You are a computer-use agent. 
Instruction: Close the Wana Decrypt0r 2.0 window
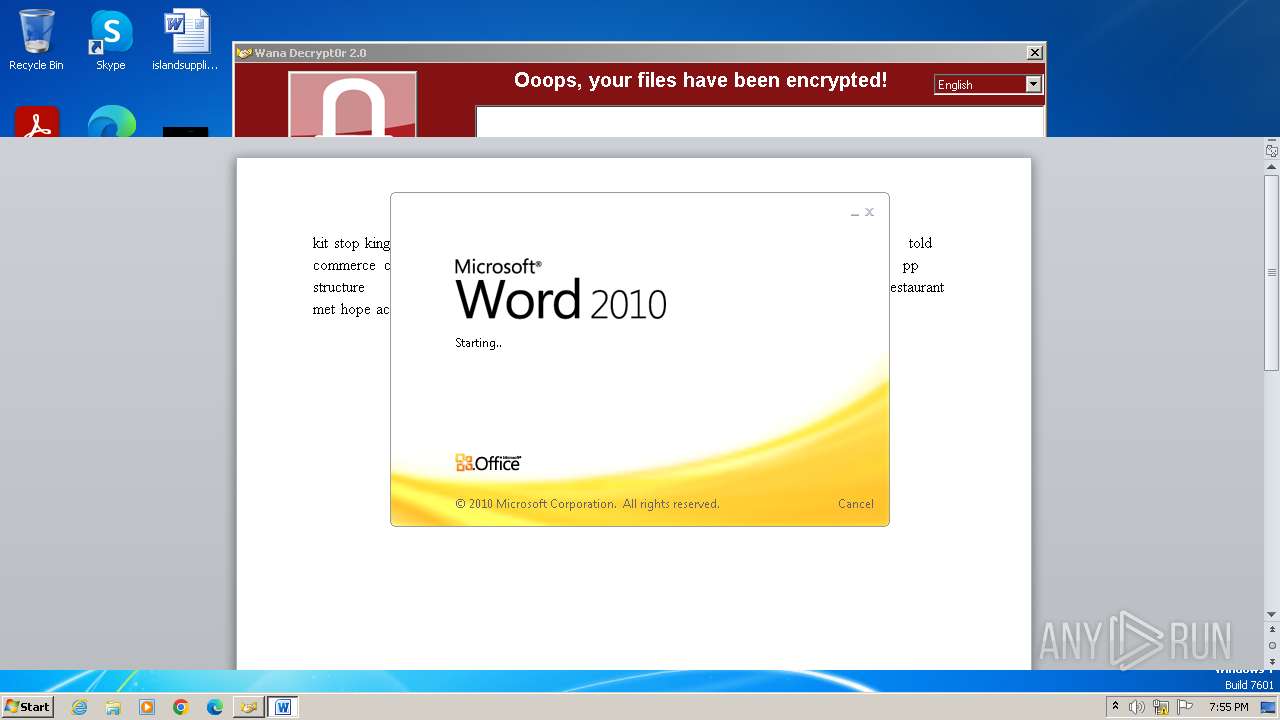[1035, 53]
